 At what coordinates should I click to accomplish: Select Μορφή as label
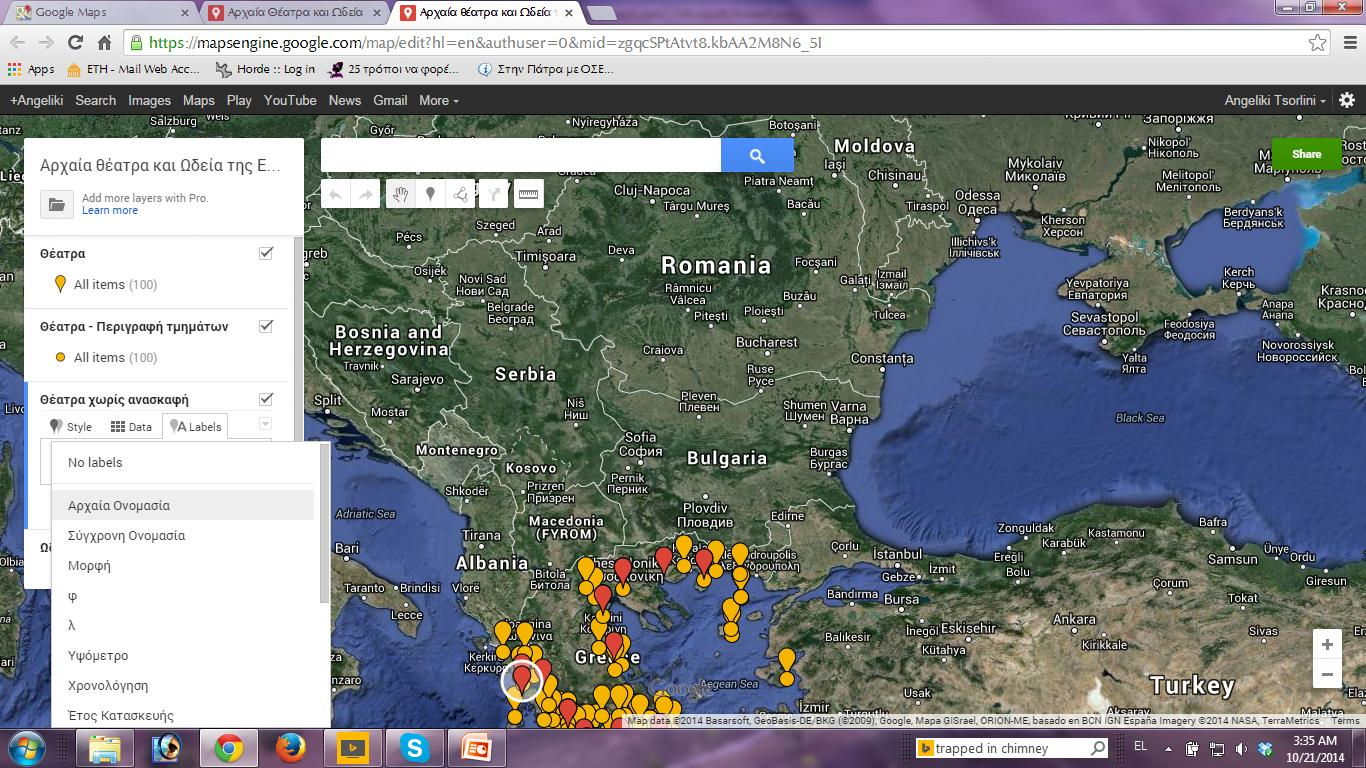[183, 566]
